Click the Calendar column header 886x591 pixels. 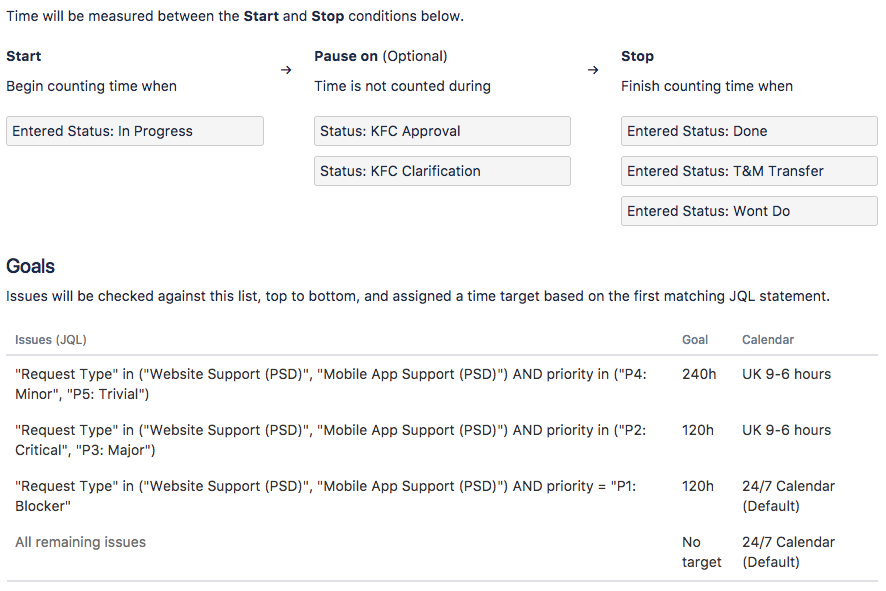[768, 340]
